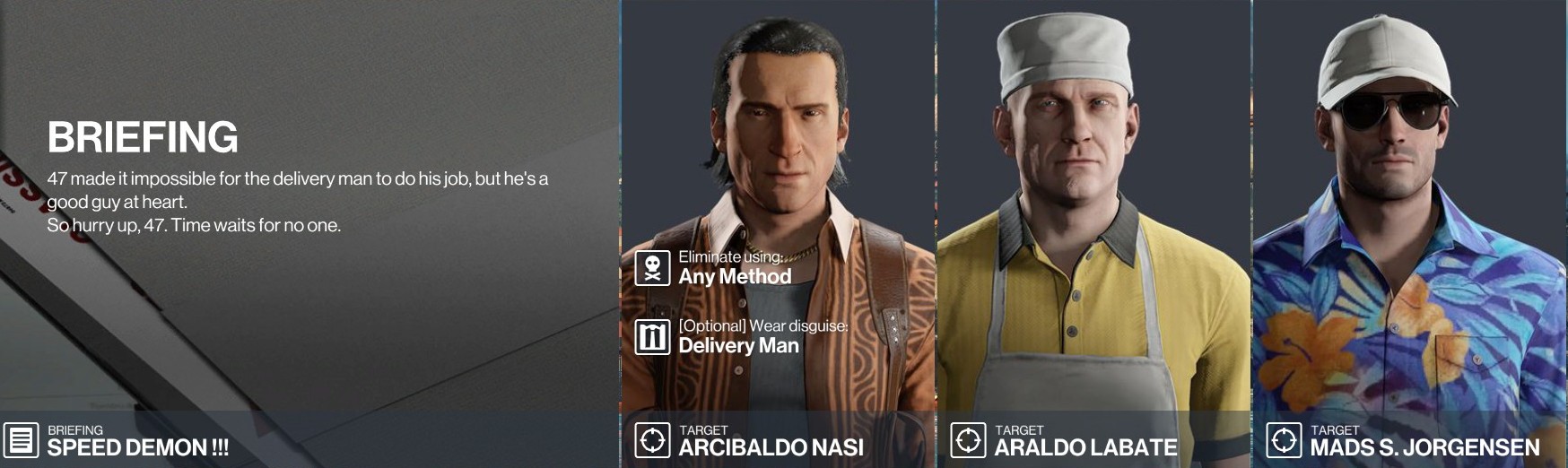Click the BRIEFING heading

[143, 137]
